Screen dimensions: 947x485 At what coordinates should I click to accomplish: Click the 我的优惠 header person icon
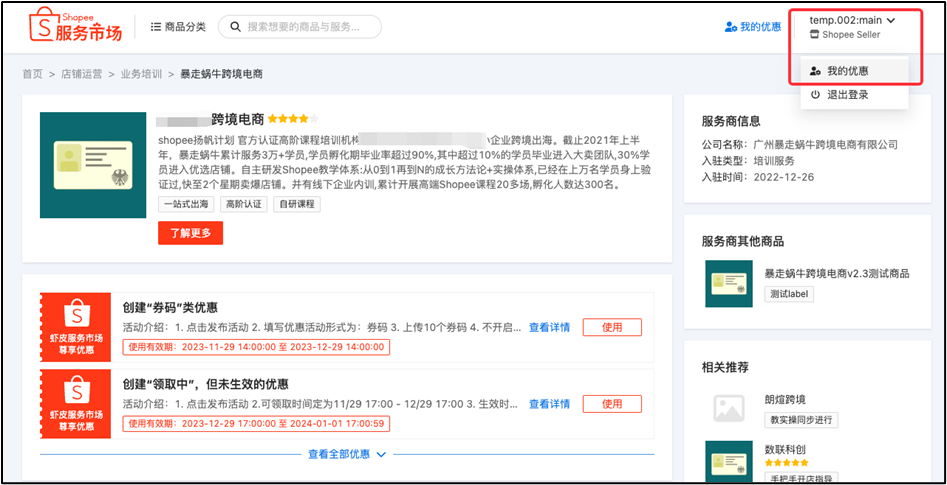tap(731, 27)
